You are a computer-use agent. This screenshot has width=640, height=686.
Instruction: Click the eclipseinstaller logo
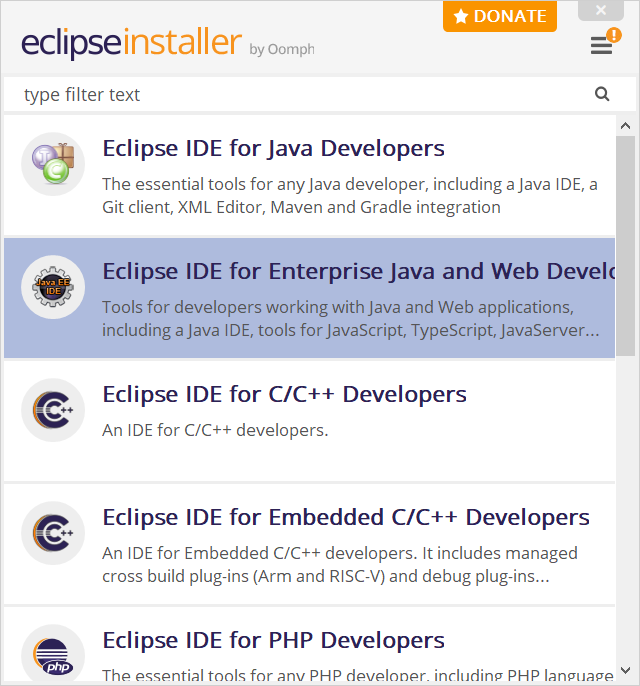point(131,42)
